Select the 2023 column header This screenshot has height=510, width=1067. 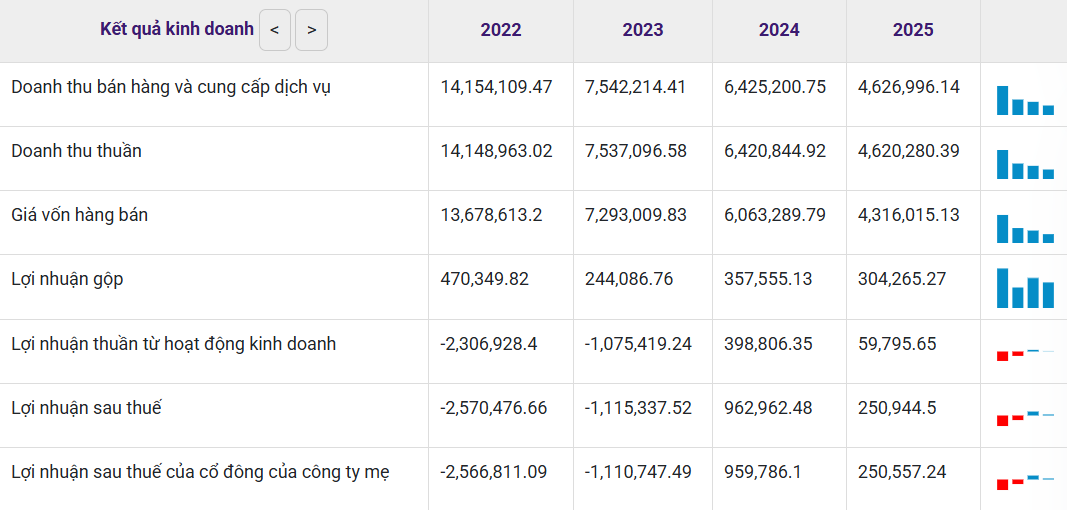[x=642, y=30]
